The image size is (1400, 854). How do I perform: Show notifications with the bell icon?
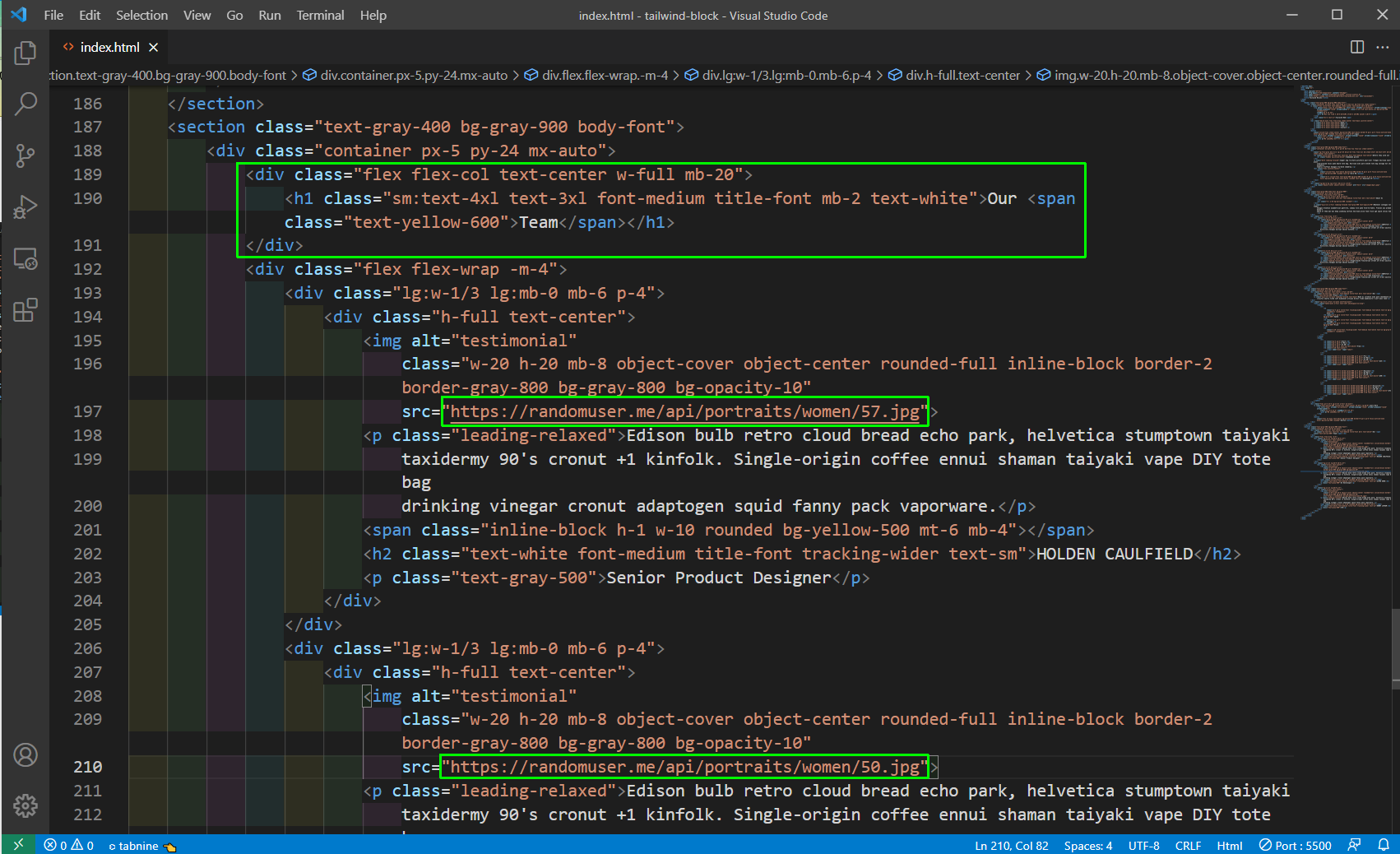click(1384, 845)
